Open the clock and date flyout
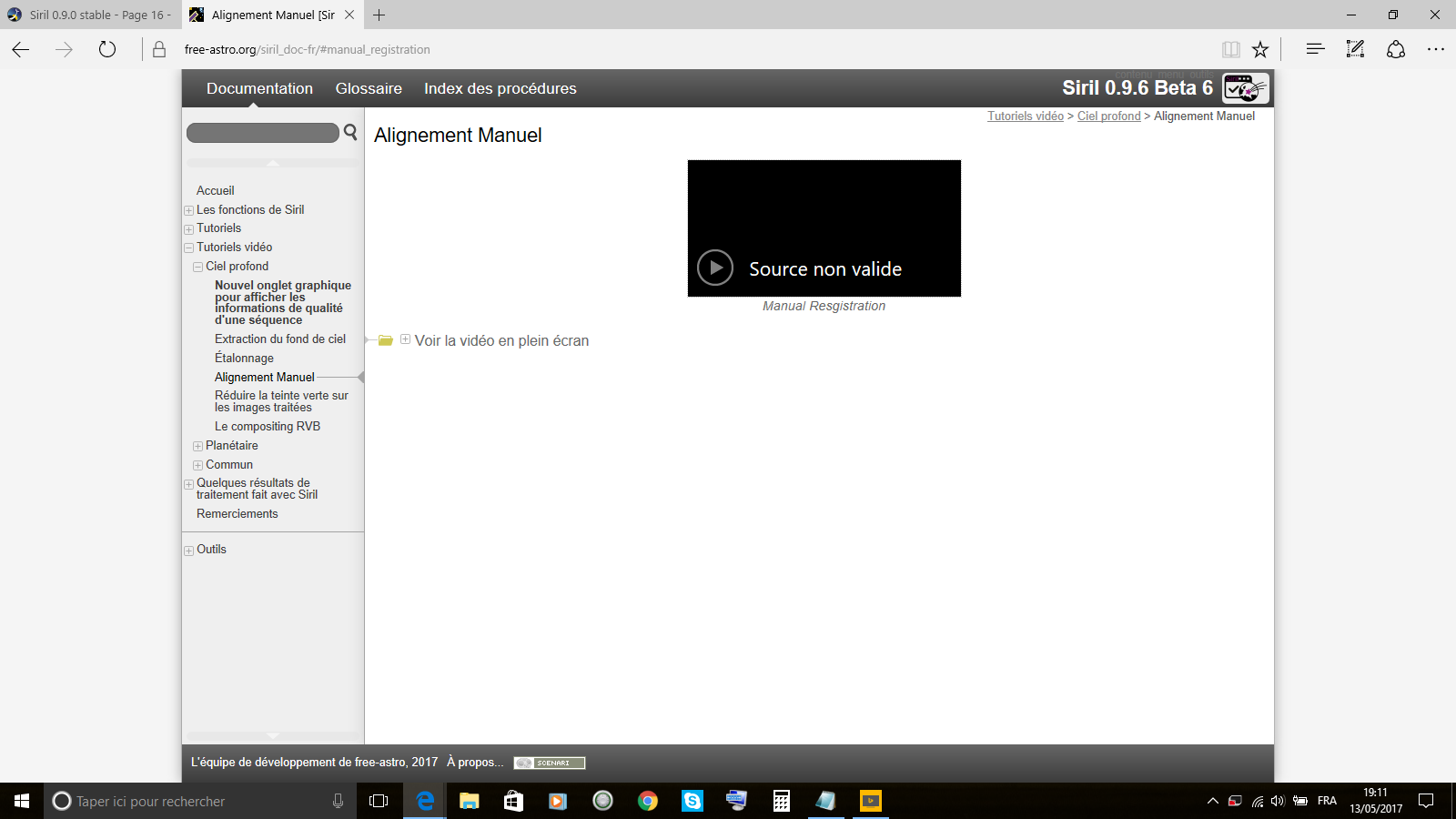This screenshot has width=1456, height=819. (1376, 801)
